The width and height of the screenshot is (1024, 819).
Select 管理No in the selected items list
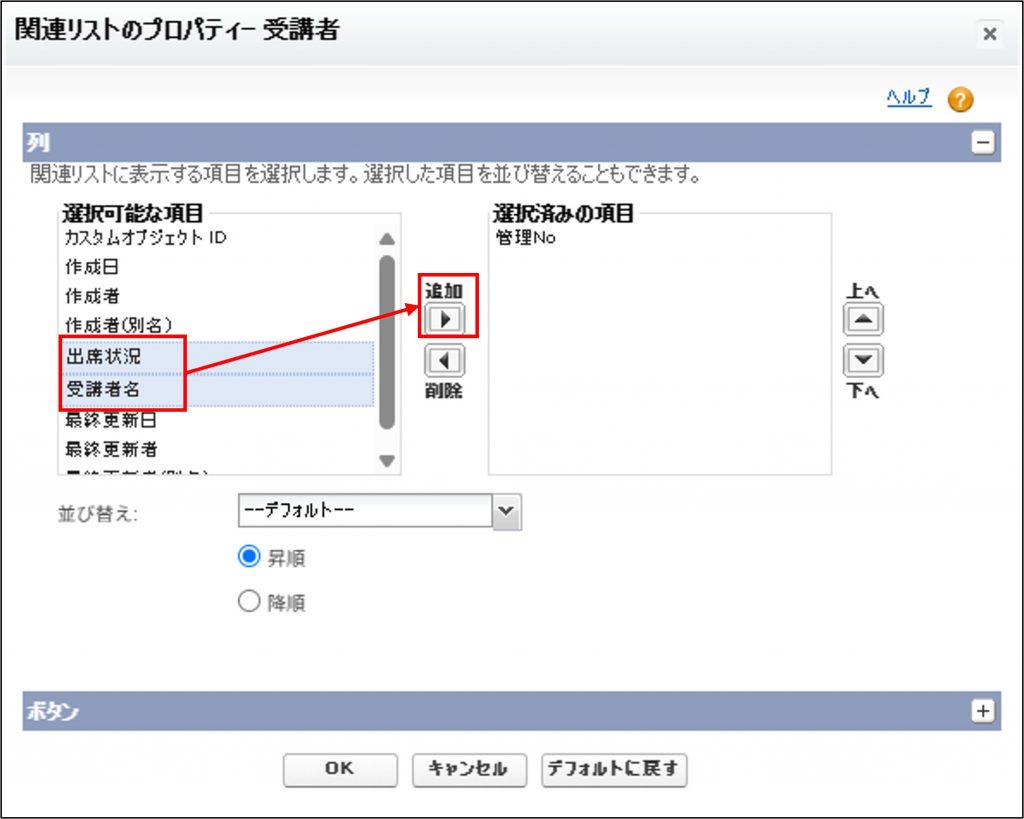click(x=525, y=238)
